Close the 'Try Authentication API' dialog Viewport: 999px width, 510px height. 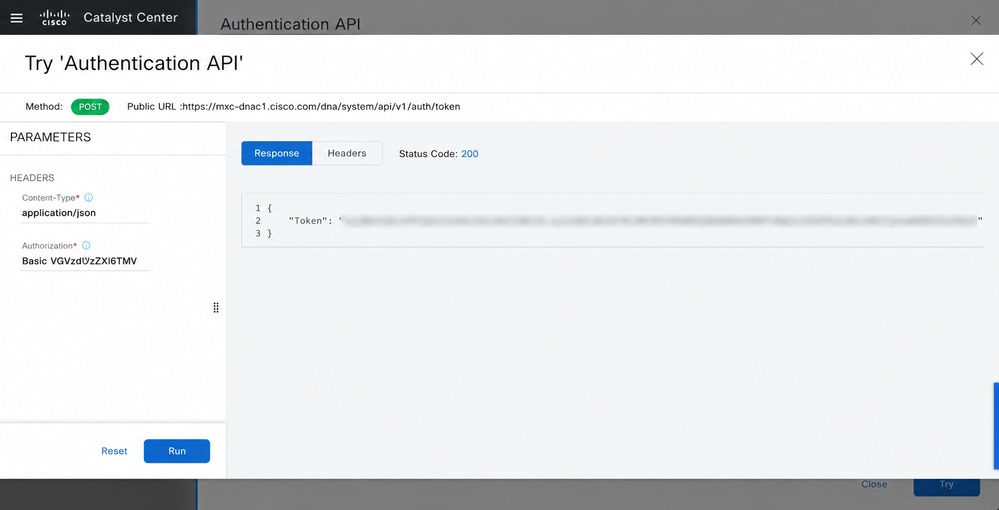tap(976, 59)
